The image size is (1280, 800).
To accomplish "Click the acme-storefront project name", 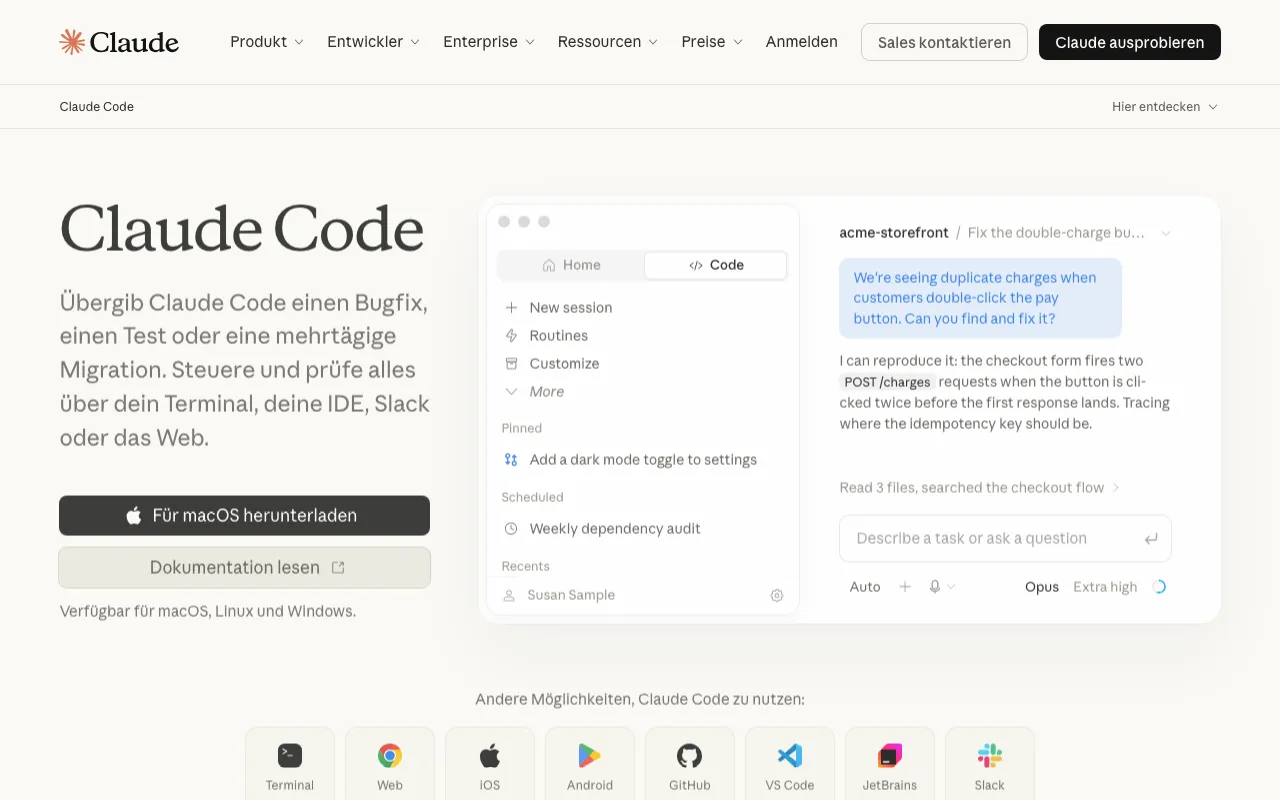I will pos(894,233).
